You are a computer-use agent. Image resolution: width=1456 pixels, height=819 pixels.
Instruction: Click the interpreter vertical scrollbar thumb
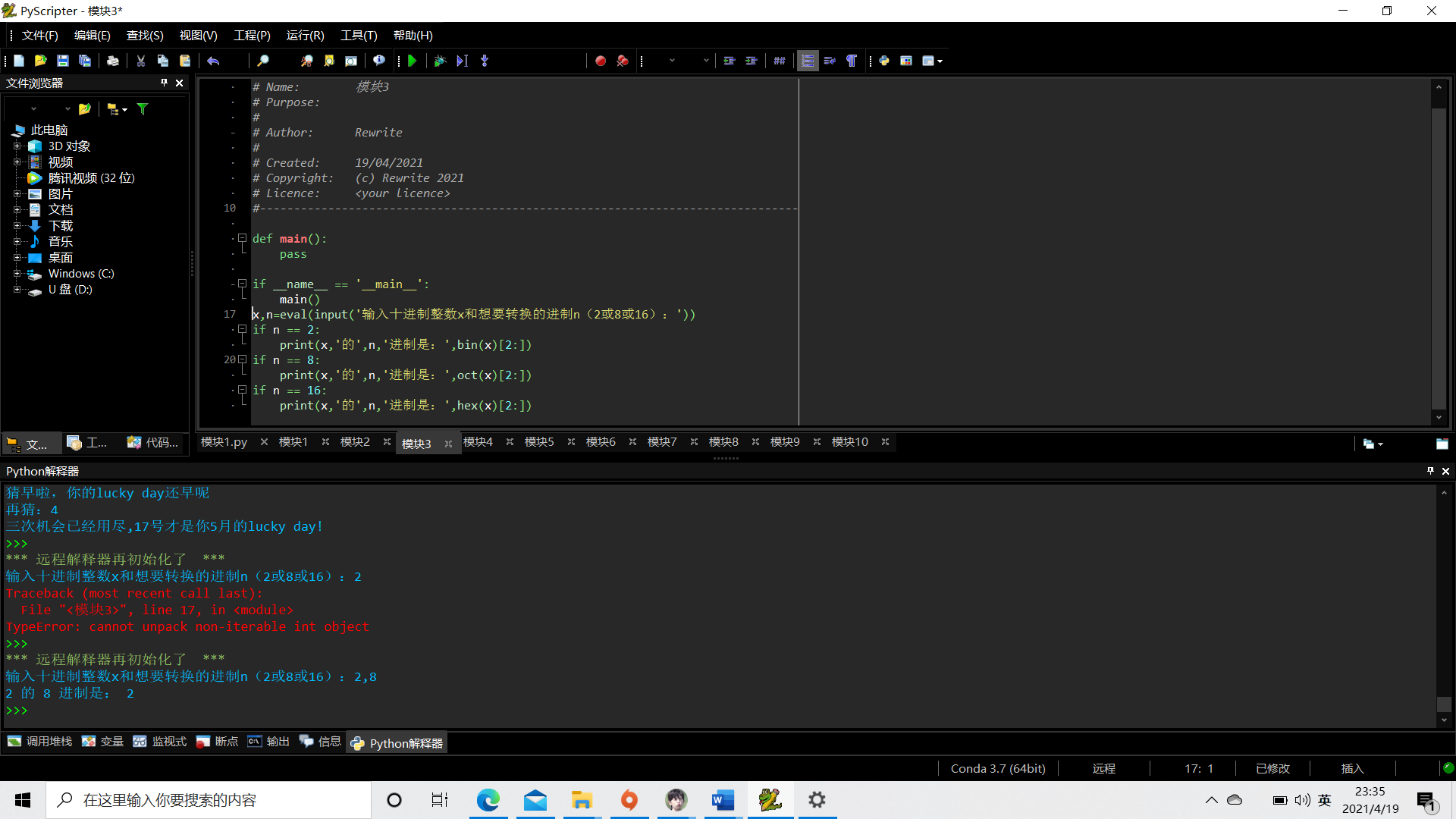point(1444,704)
